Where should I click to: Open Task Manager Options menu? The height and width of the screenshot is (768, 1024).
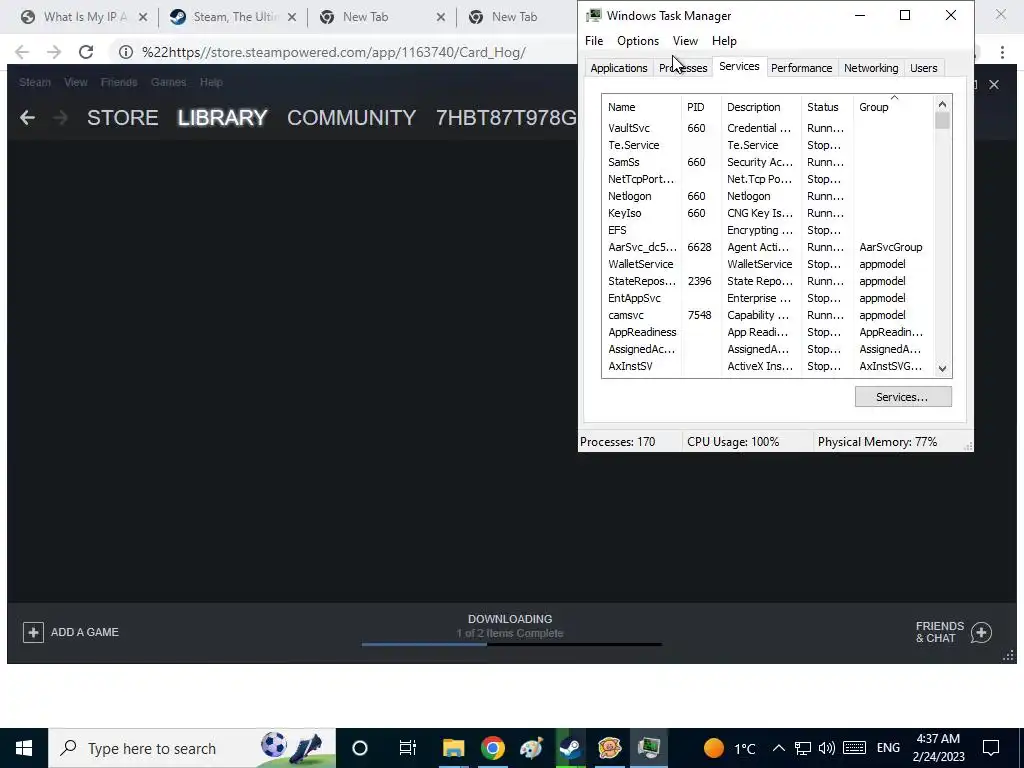click(x=638, y=40)
